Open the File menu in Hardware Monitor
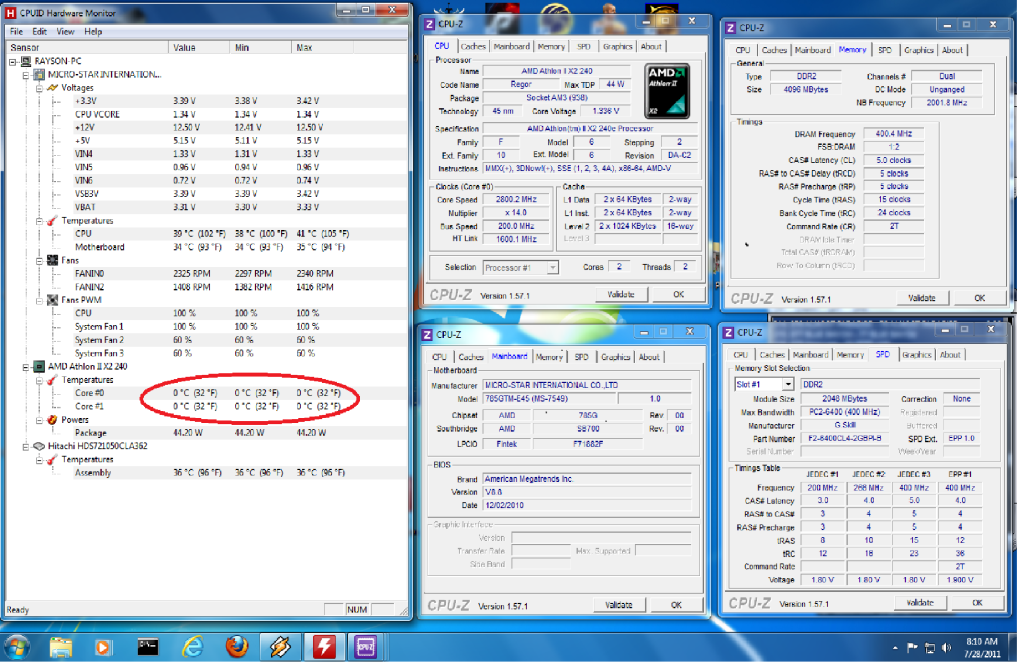1023x663 pixels. [16, 31]
